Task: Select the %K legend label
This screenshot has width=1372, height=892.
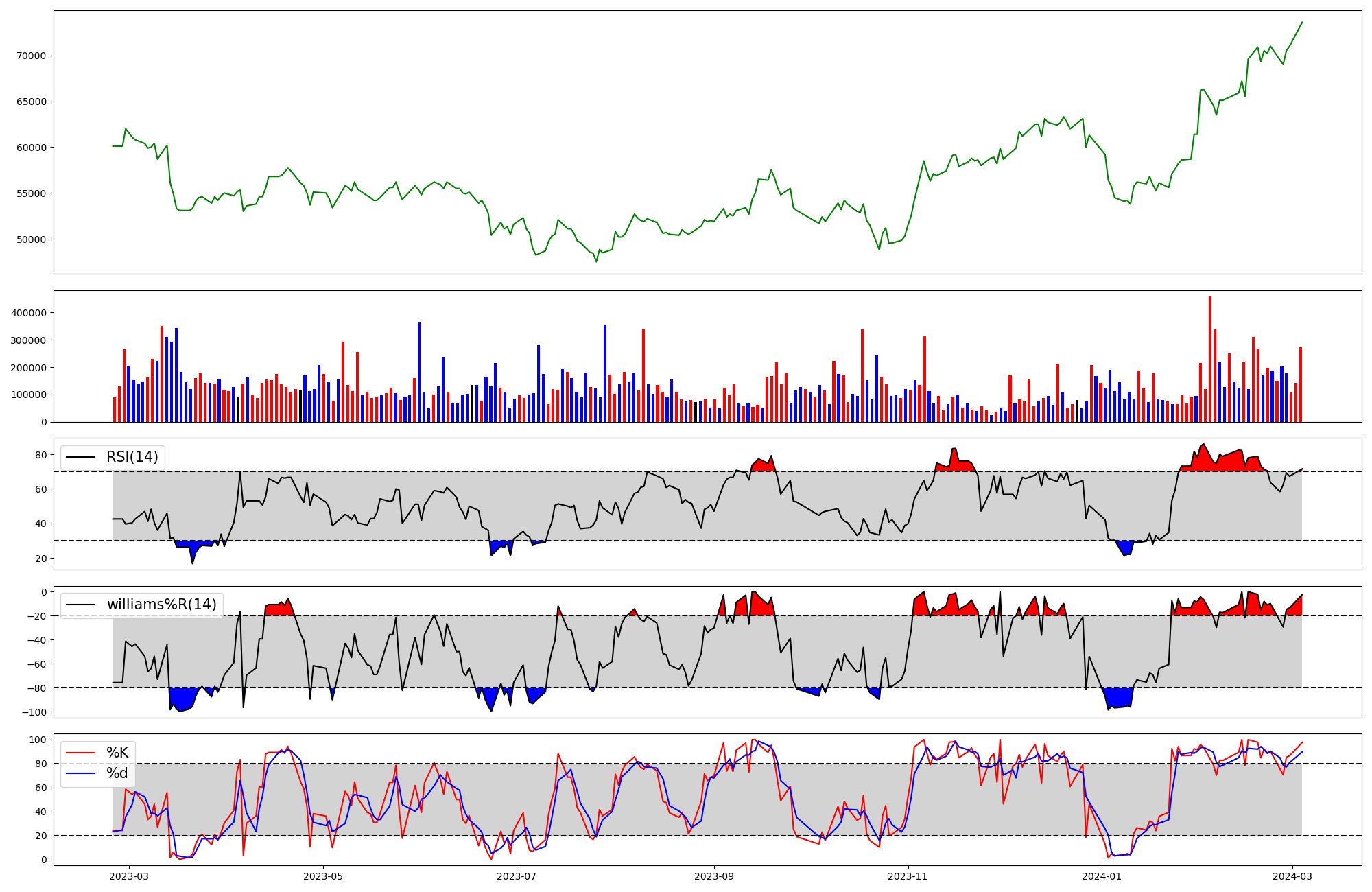Action: (117, 753)
